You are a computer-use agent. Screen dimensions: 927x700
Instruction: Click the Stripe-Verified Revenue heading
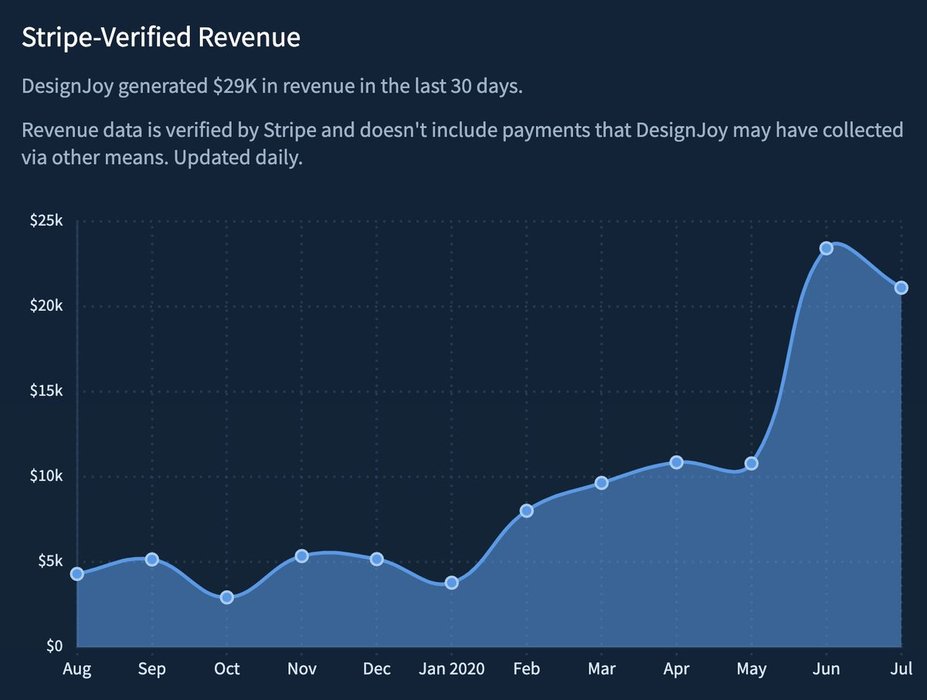coord(161,37)
